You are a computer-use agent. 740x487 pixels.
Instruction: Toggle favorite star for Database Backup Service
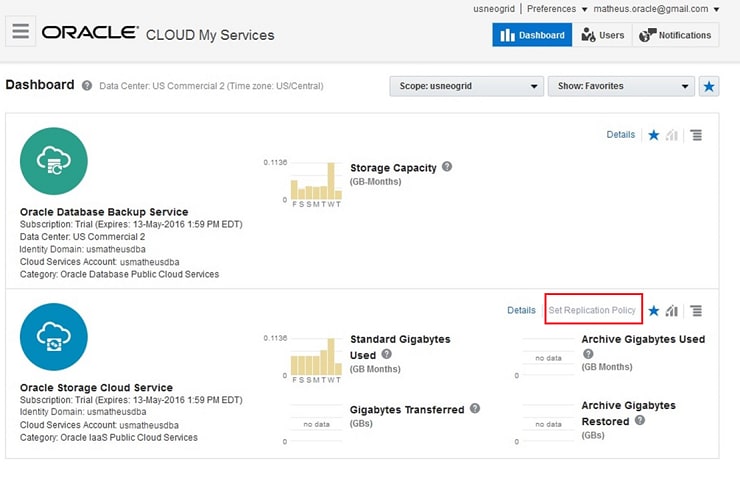[x=654, y=135]
